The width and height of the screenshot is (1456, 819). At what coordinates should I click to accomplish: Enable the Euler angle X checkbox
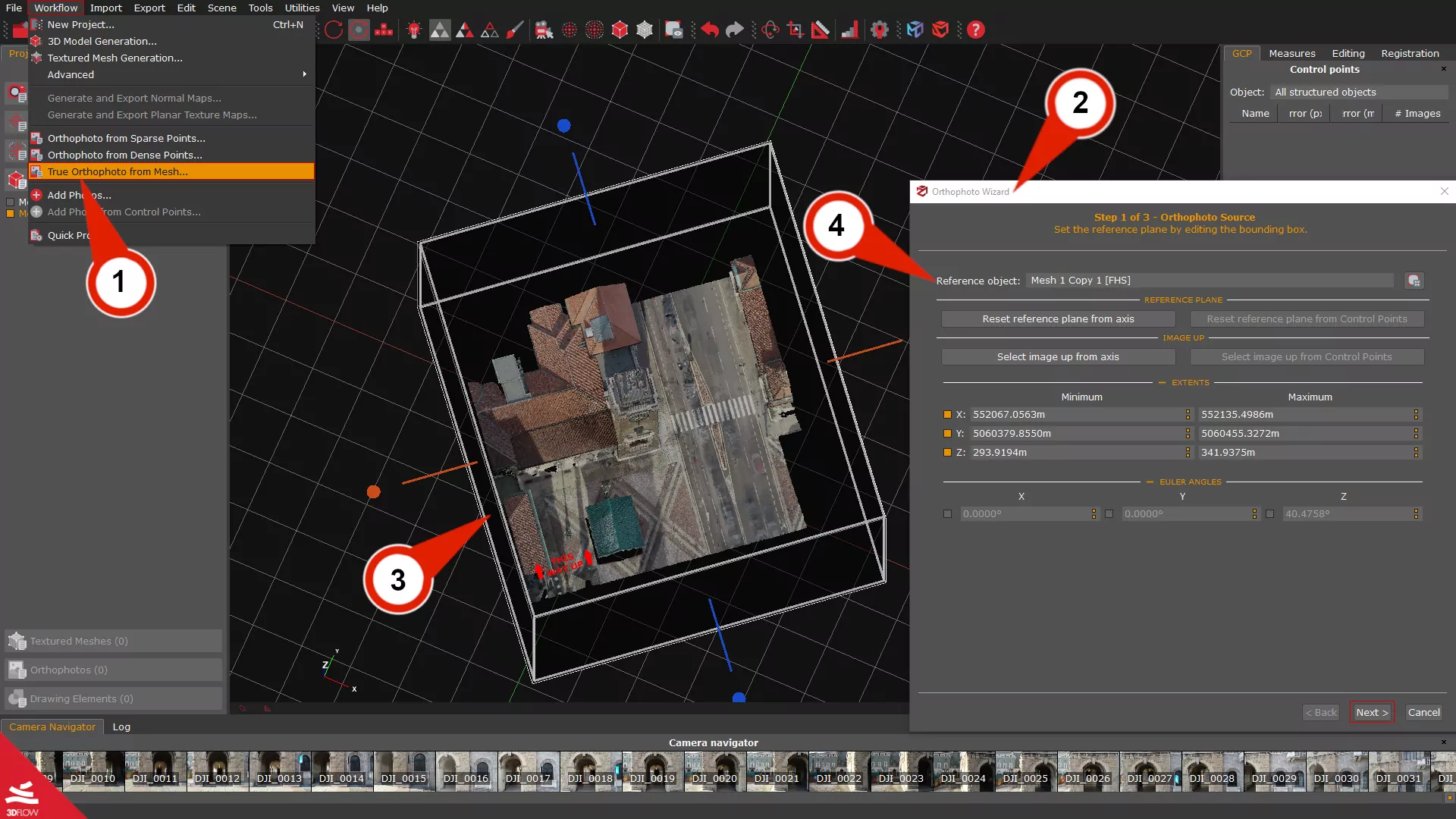pyautogui.click(x=947, y=513)
